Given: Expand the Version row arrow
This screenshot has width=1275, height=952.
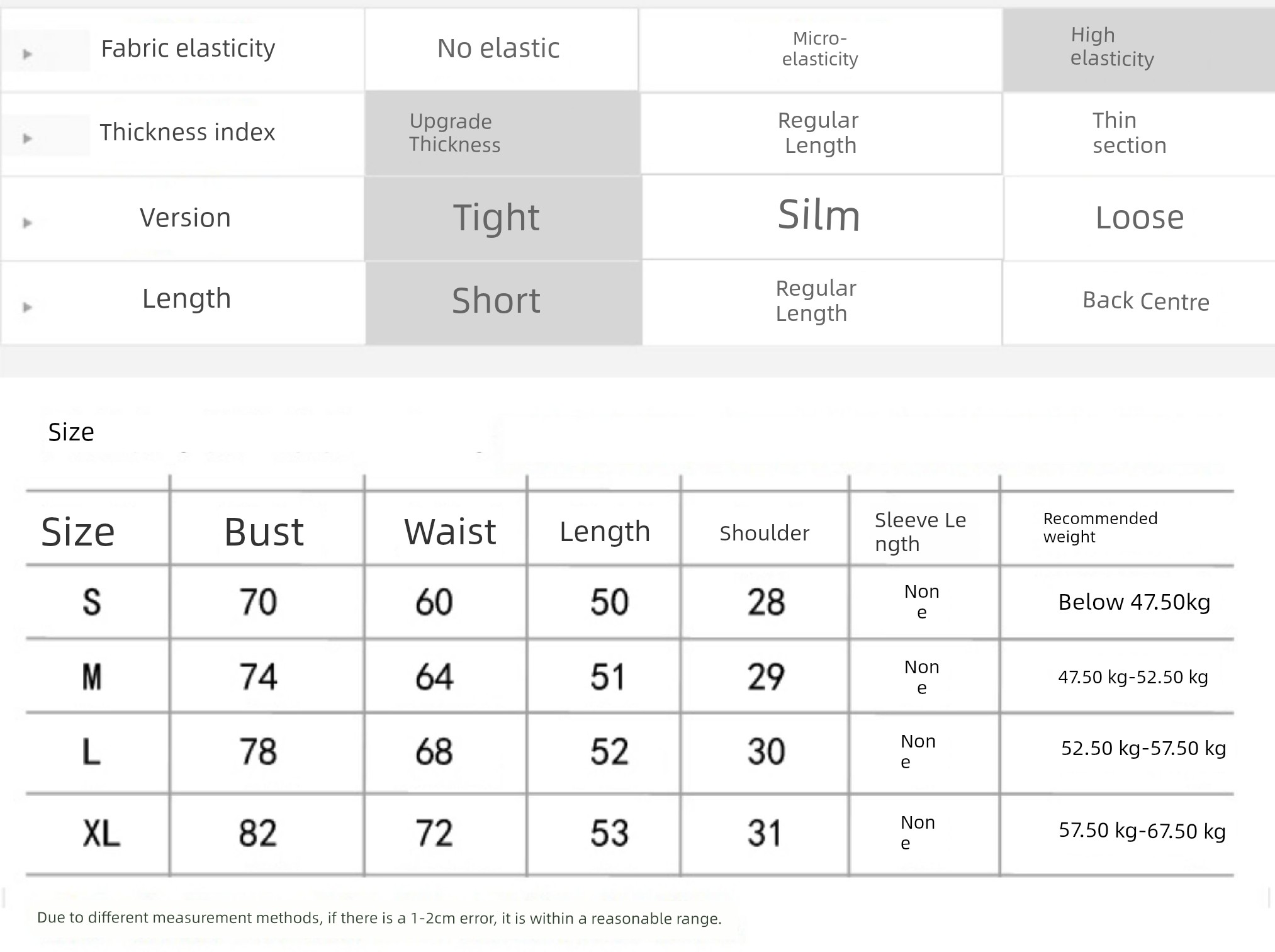Looking at the screenshot, I should click(x=27, y=223).
